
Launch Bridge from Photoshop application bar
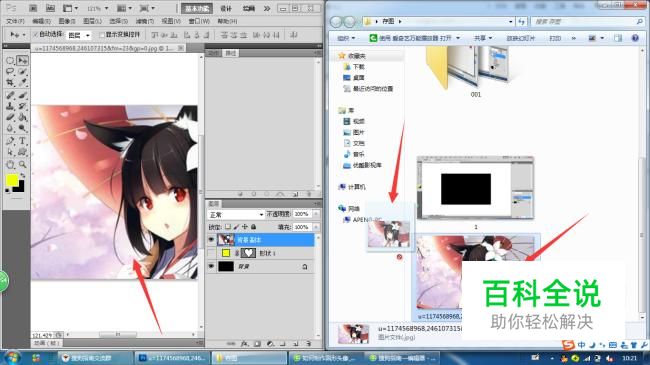(33, 8)
